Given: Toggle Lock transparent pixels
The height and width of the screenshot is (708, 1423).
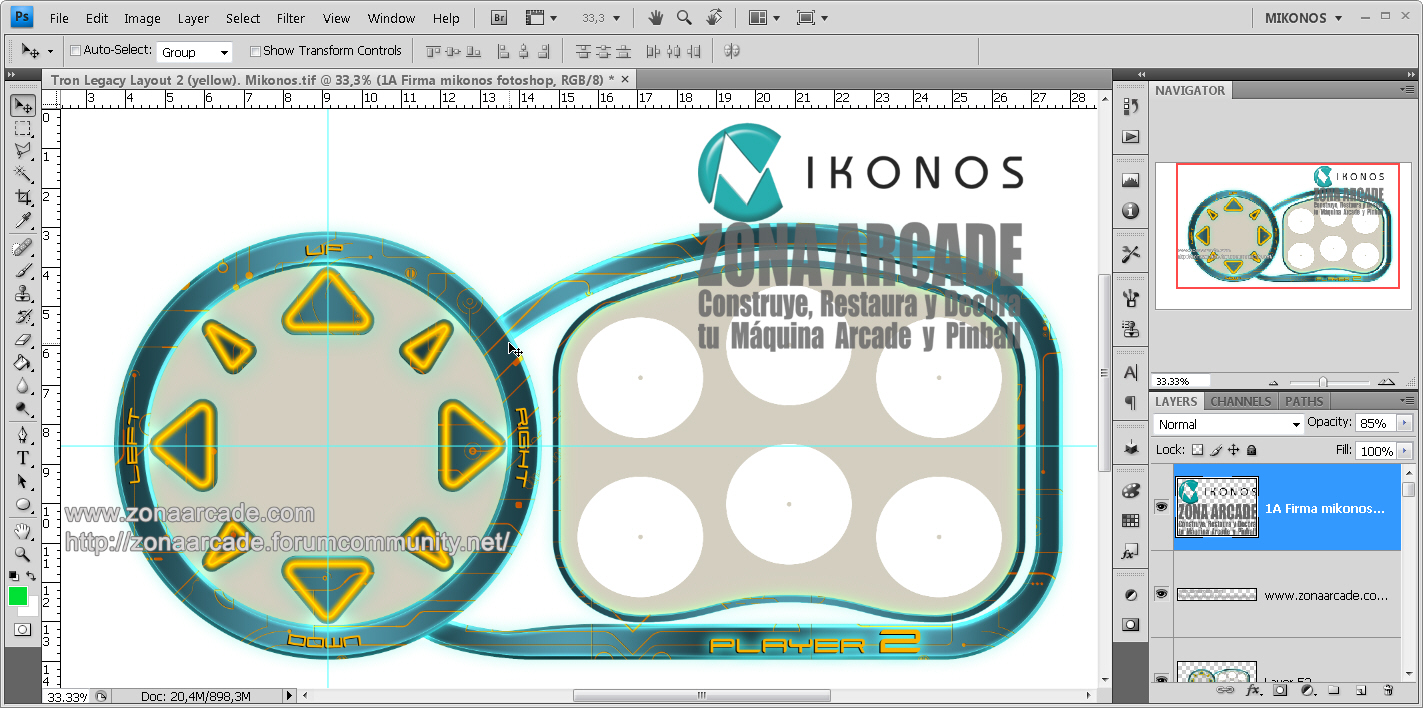Looking at the screenshot, I should click(1198, 450).
